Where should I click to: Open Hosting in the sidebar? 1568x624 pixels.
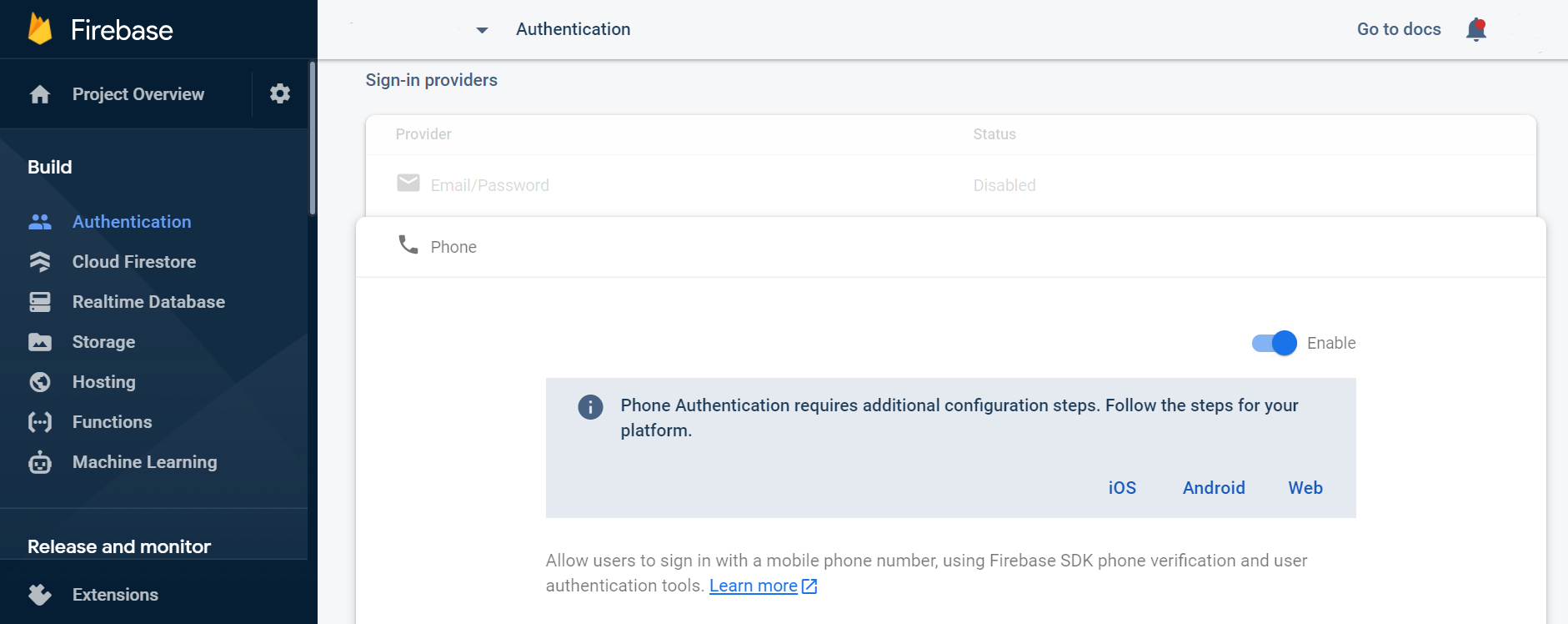coord(103,382)
